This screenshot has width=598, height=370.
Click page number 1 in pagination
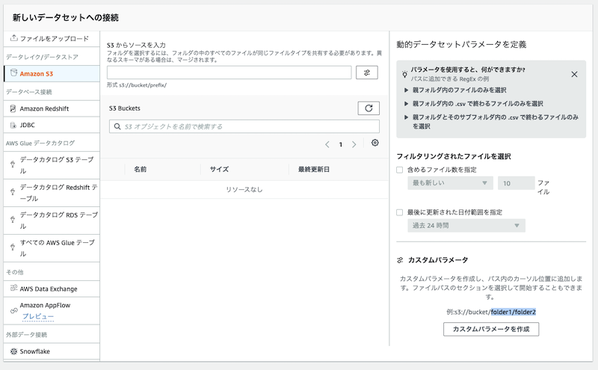tap(341, 145)
